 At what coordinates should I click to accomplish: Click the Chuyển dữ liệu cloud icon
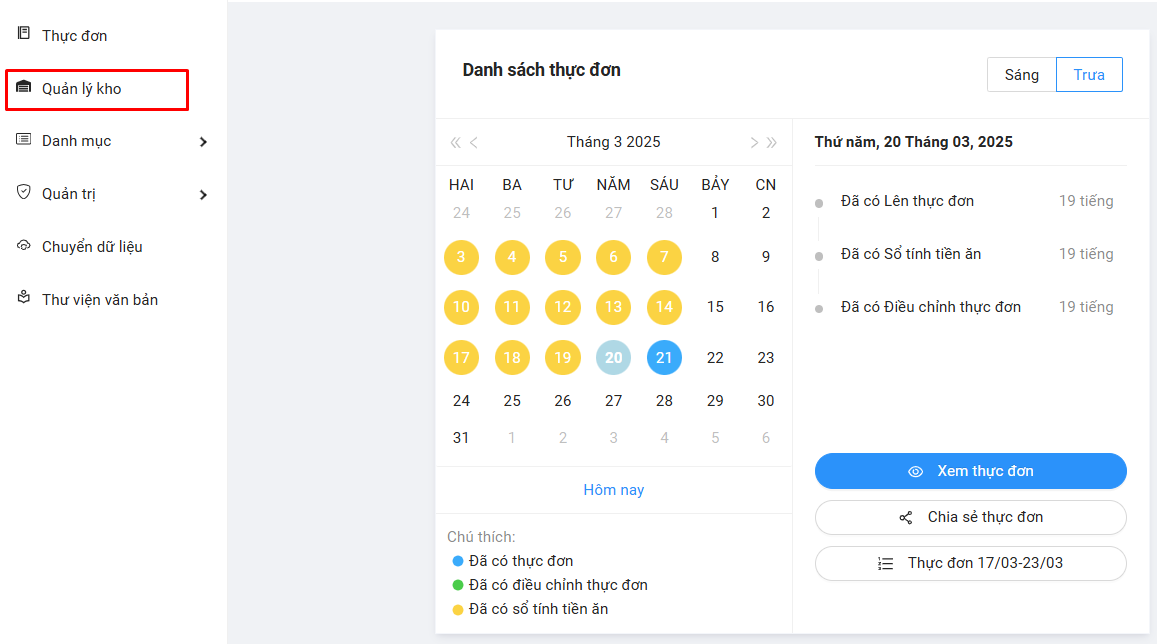coord(24,246)
